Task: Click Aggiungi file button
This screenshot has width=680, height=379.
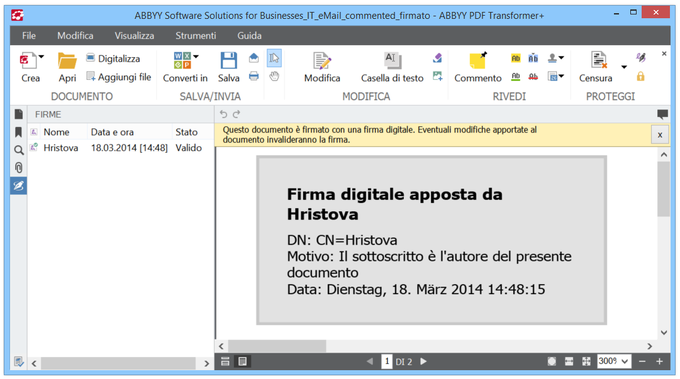Action: point(118,77)
